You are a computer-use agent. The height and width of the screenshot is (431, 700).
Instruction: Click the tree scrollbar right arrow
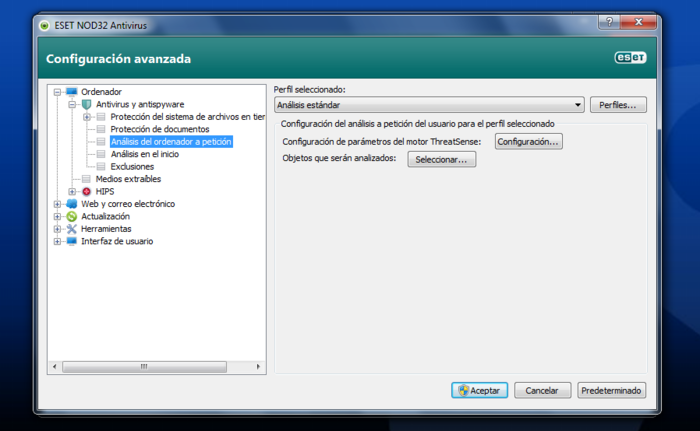coord(258,367)
